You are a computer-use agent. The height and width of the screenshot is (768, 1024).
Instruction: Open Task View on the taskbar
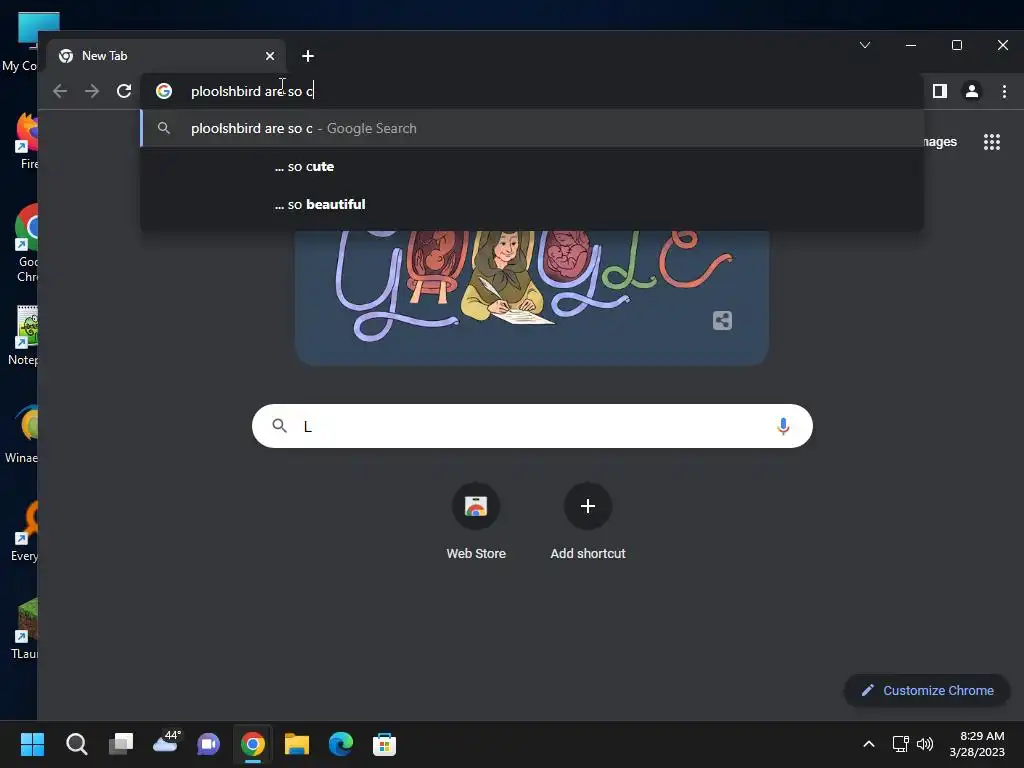point(121,744)
